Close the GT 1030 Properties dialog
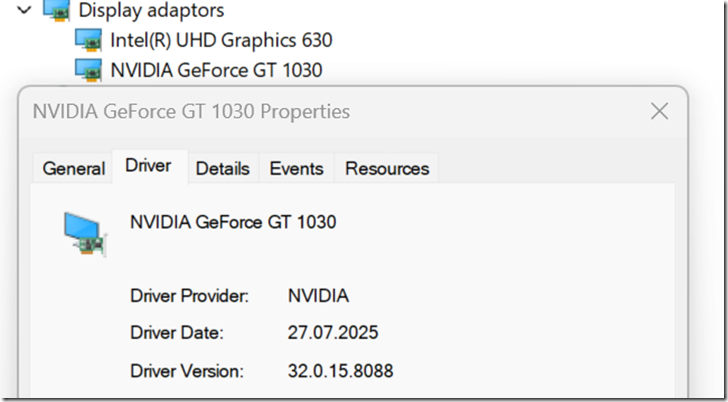 tap(659, 111)
